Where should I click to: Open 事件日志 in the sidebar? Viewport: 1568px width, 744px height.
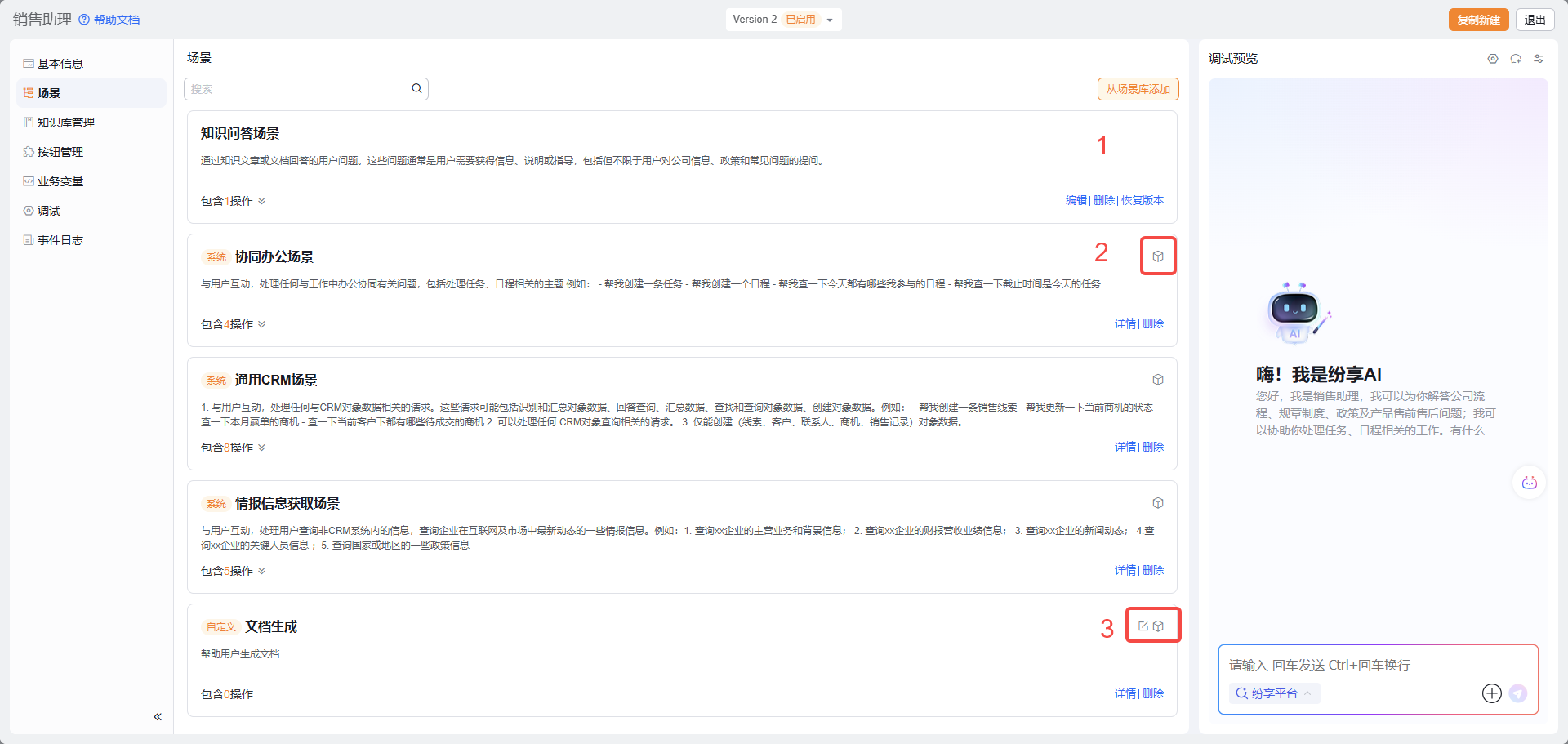point(91,240)
